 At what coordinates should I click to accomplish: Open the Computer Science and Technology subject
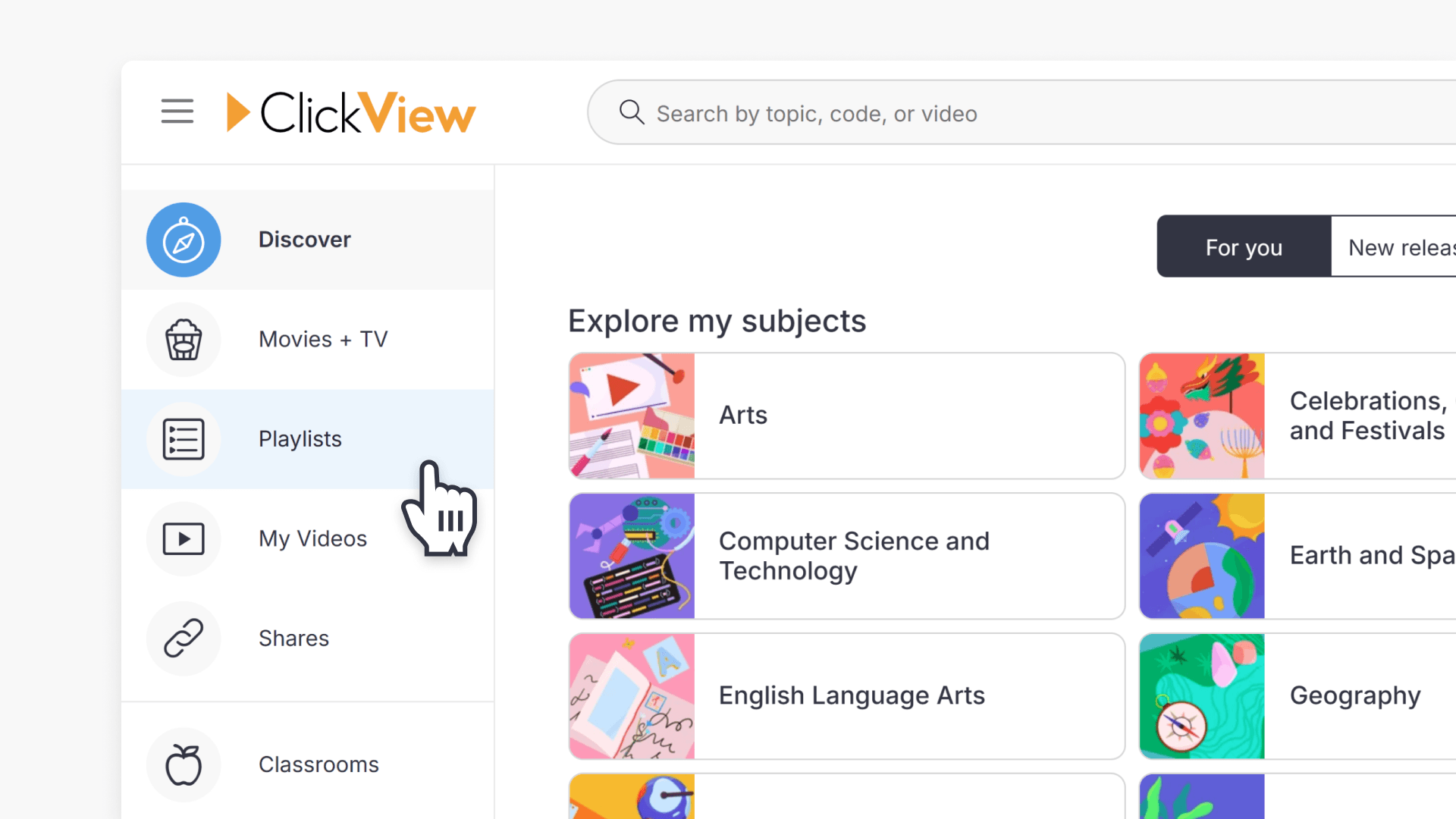coord(846,555)
